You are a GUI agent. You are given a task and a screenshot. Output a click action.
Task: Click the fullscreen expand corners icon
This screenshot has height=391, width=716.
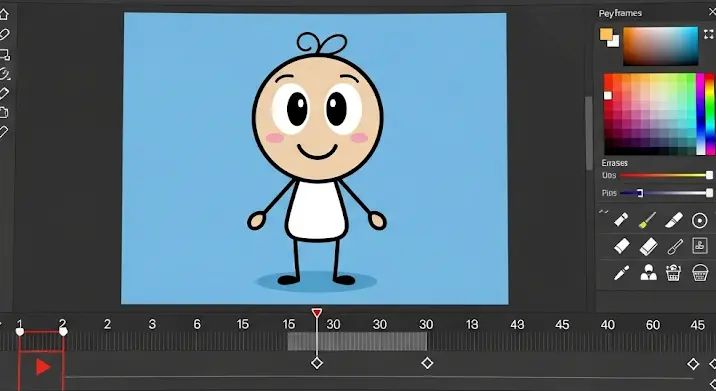[709, 34]
